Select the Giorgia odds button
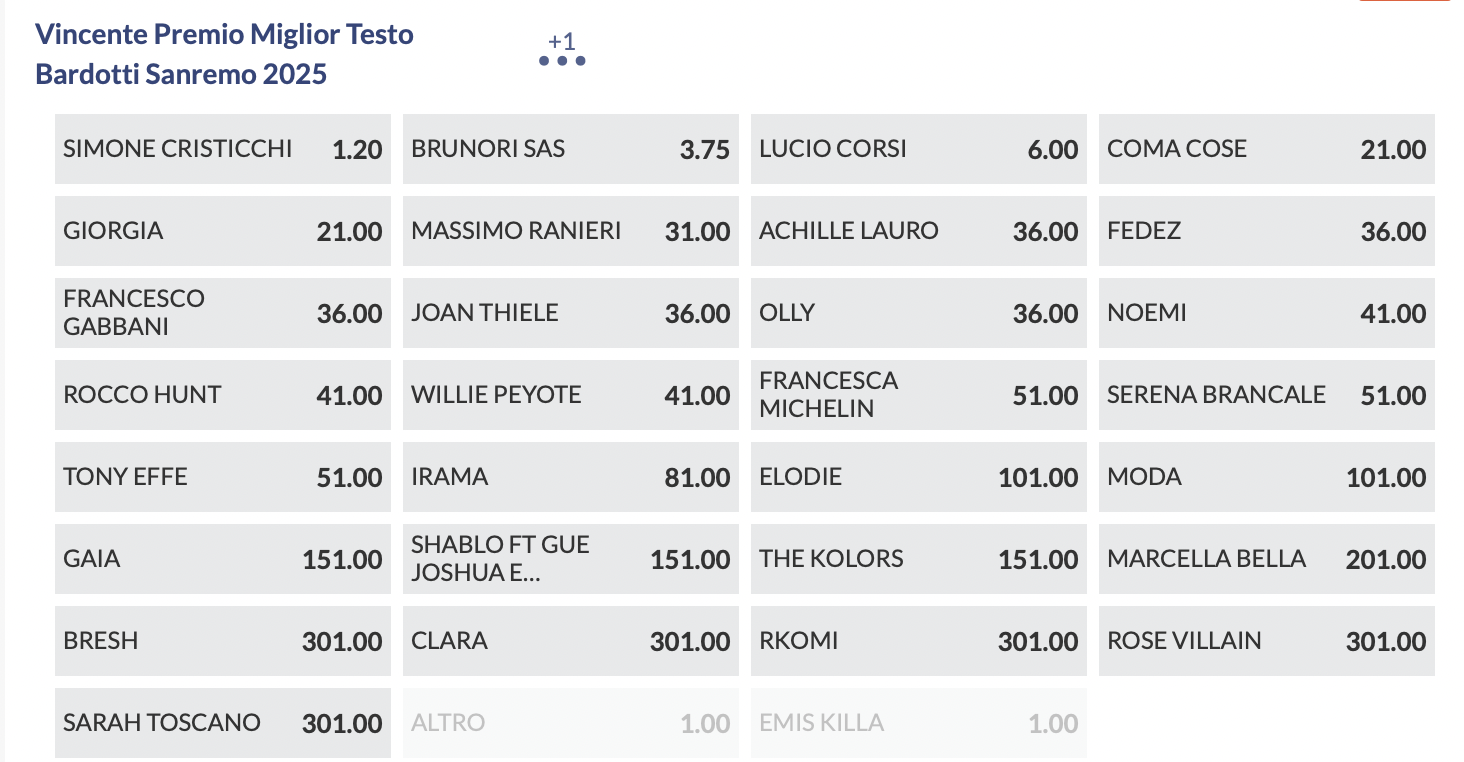The image size is (1464, 762). pyautogui.click(x=222, y=231)
